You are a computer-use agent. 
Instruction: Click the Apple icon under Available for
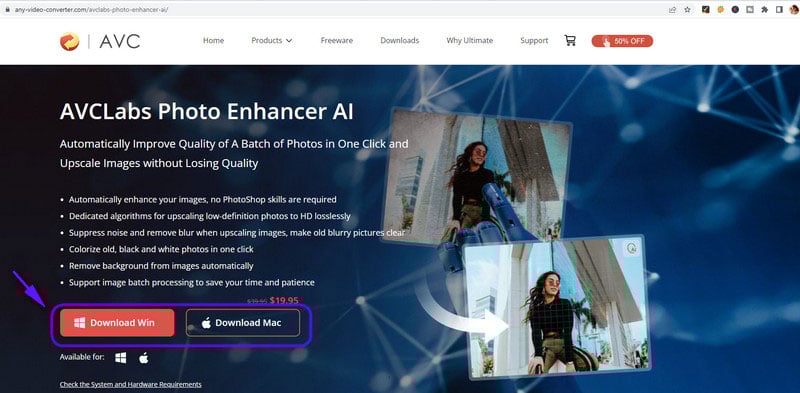[144, 358]
